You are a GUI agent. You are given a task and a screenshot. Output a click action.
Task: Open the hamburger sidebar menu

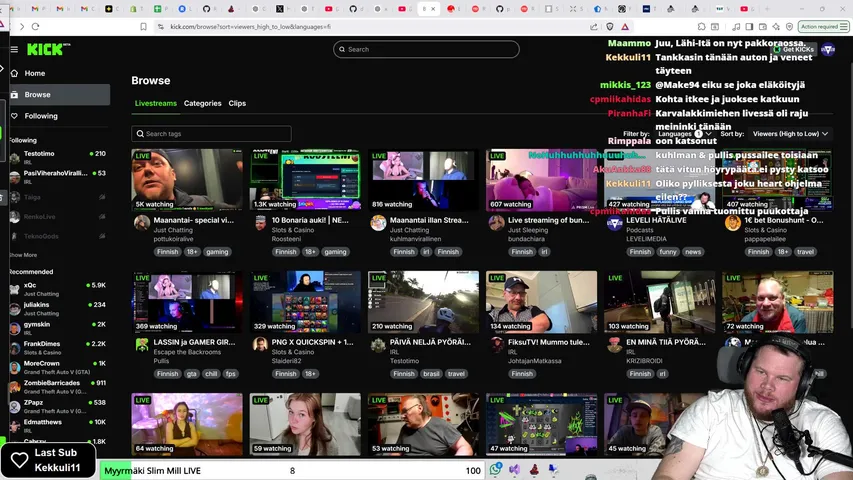coord(14,50)
